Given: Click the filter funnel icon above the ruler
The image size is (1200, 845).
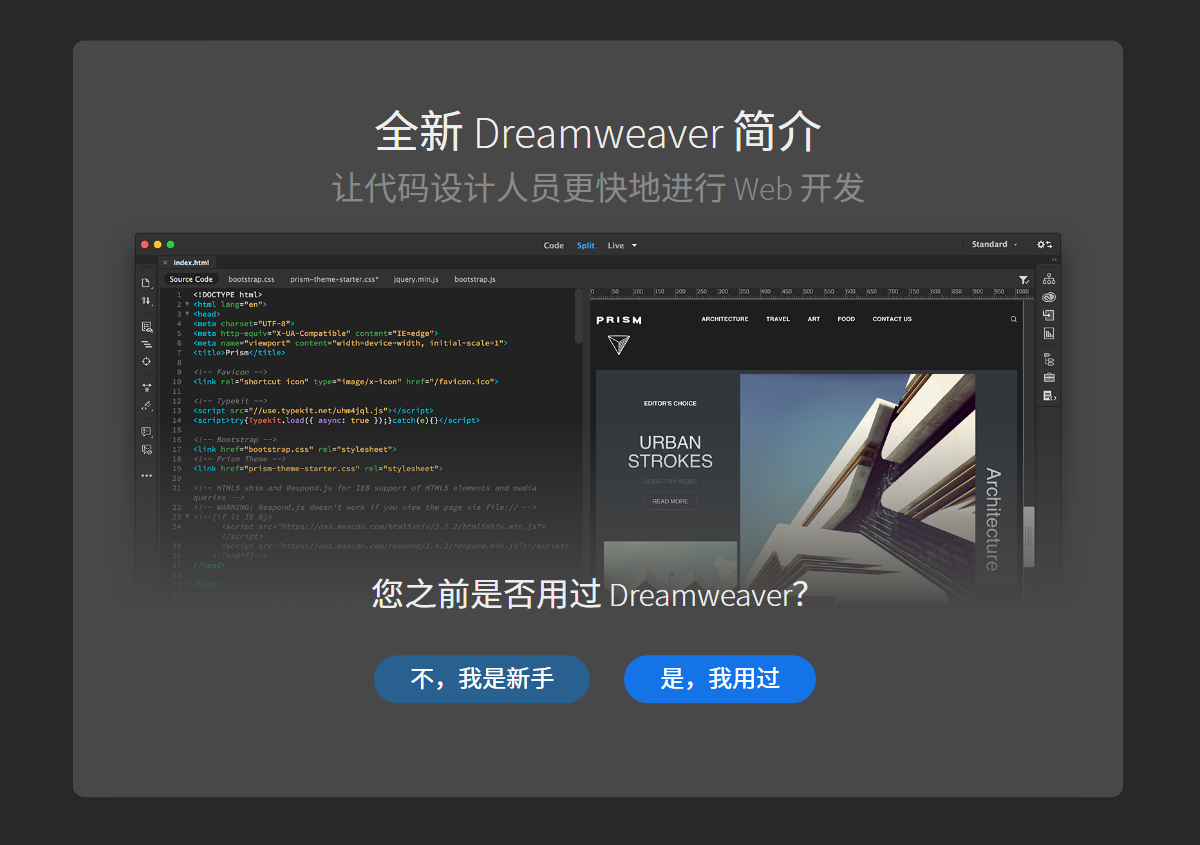Looking at the screenshot, I should [x=1024, y=280].
